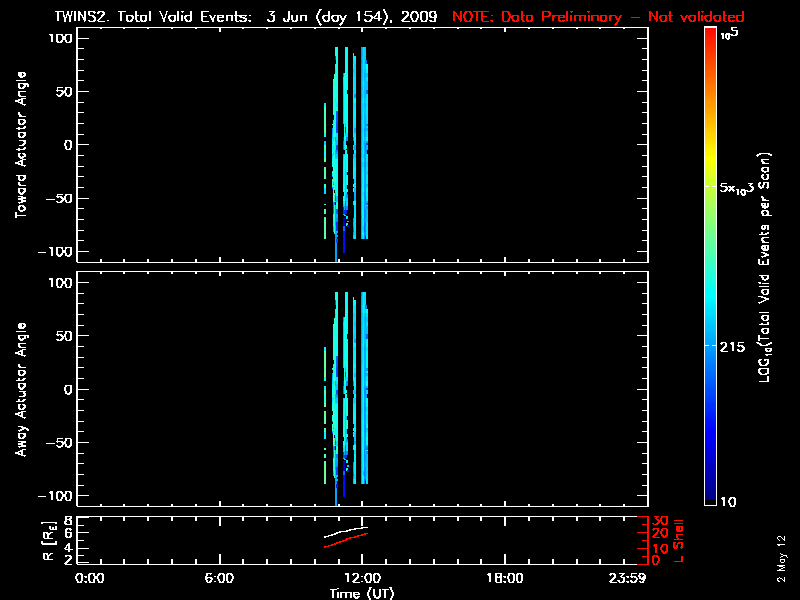Click the 'Away Actuator Angle' axis label
800x600 pixels.
21,391
